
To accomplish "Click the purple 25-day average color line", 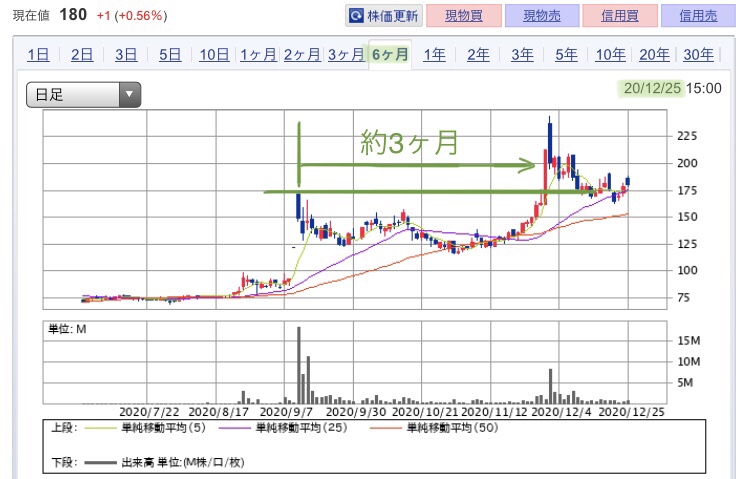I will 235,428.
